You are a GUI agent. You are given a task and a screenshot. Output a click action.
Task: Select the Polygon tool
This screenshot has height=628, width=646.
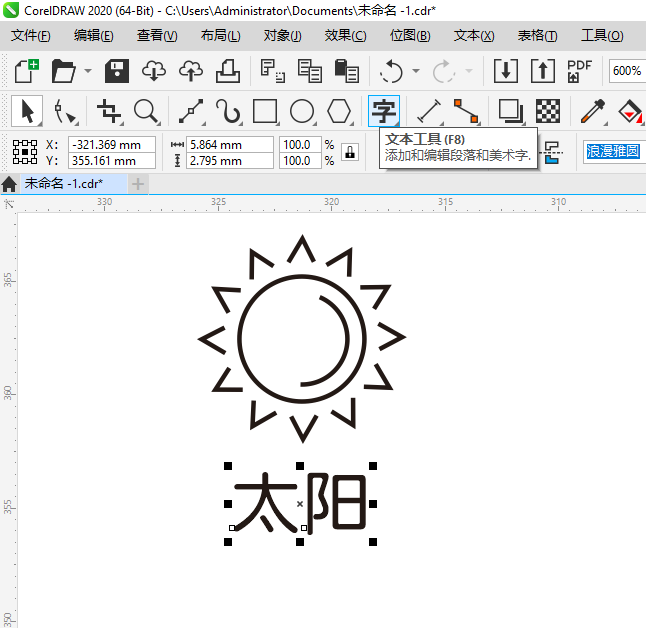click(x=339, y=110)
